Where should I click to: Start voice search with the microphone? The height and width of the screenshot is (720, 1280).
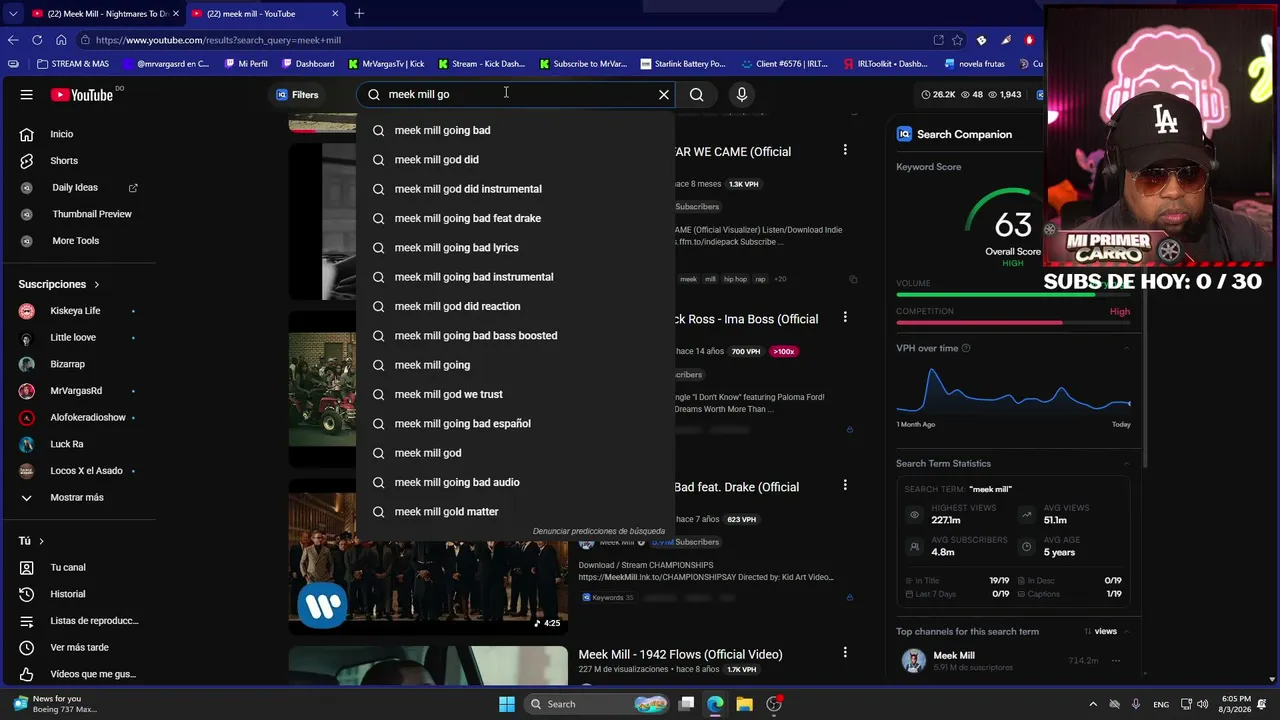pos(742,94)
